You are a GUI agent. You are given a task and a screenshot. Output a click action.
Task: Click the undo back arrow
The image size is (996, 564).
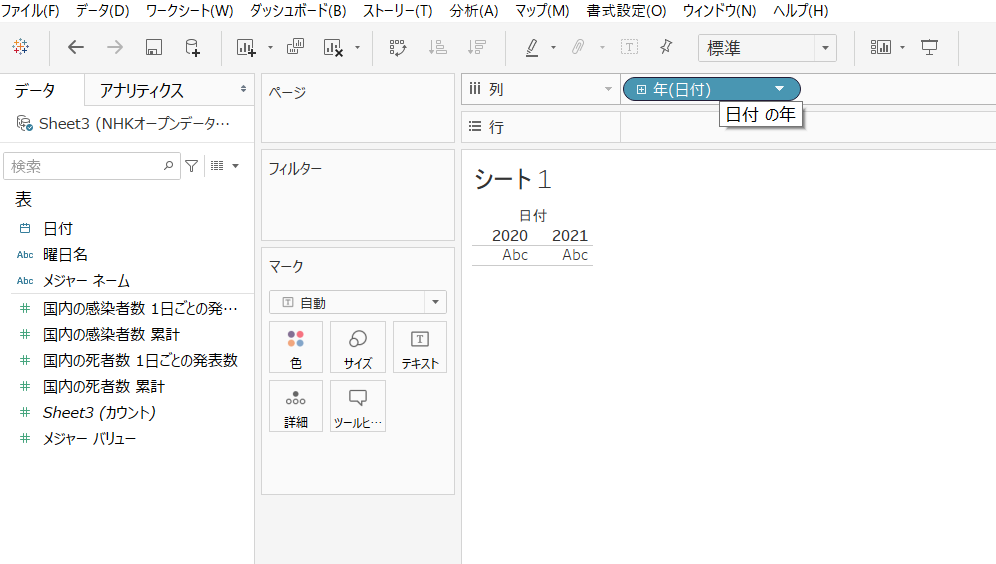pyautogui.click(x=76, y=47)
